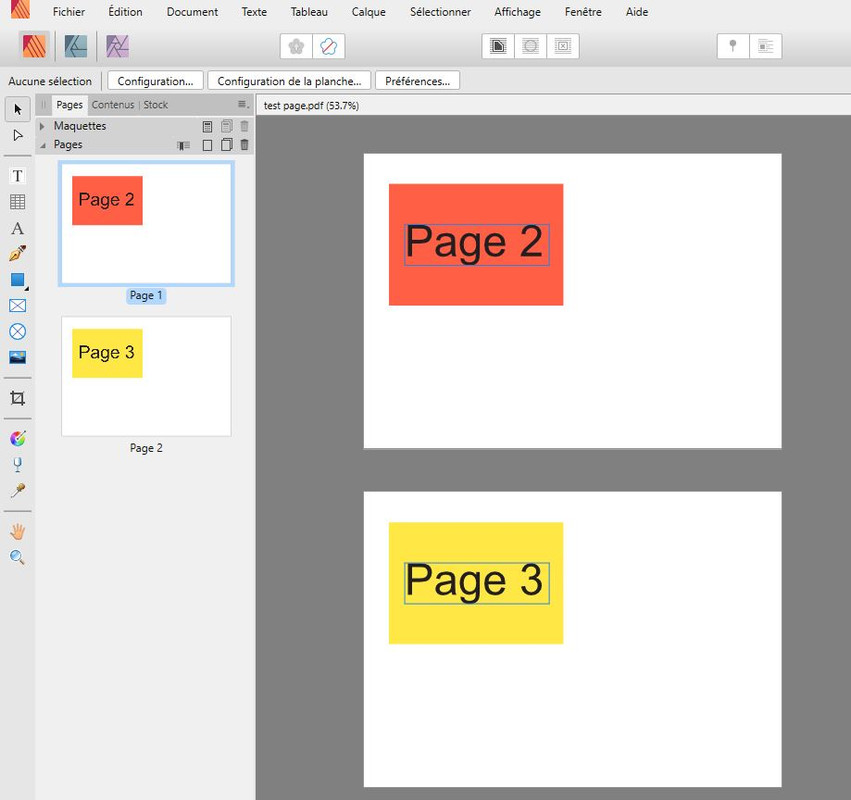Open the Édition menu

click(x=125, y=11)
